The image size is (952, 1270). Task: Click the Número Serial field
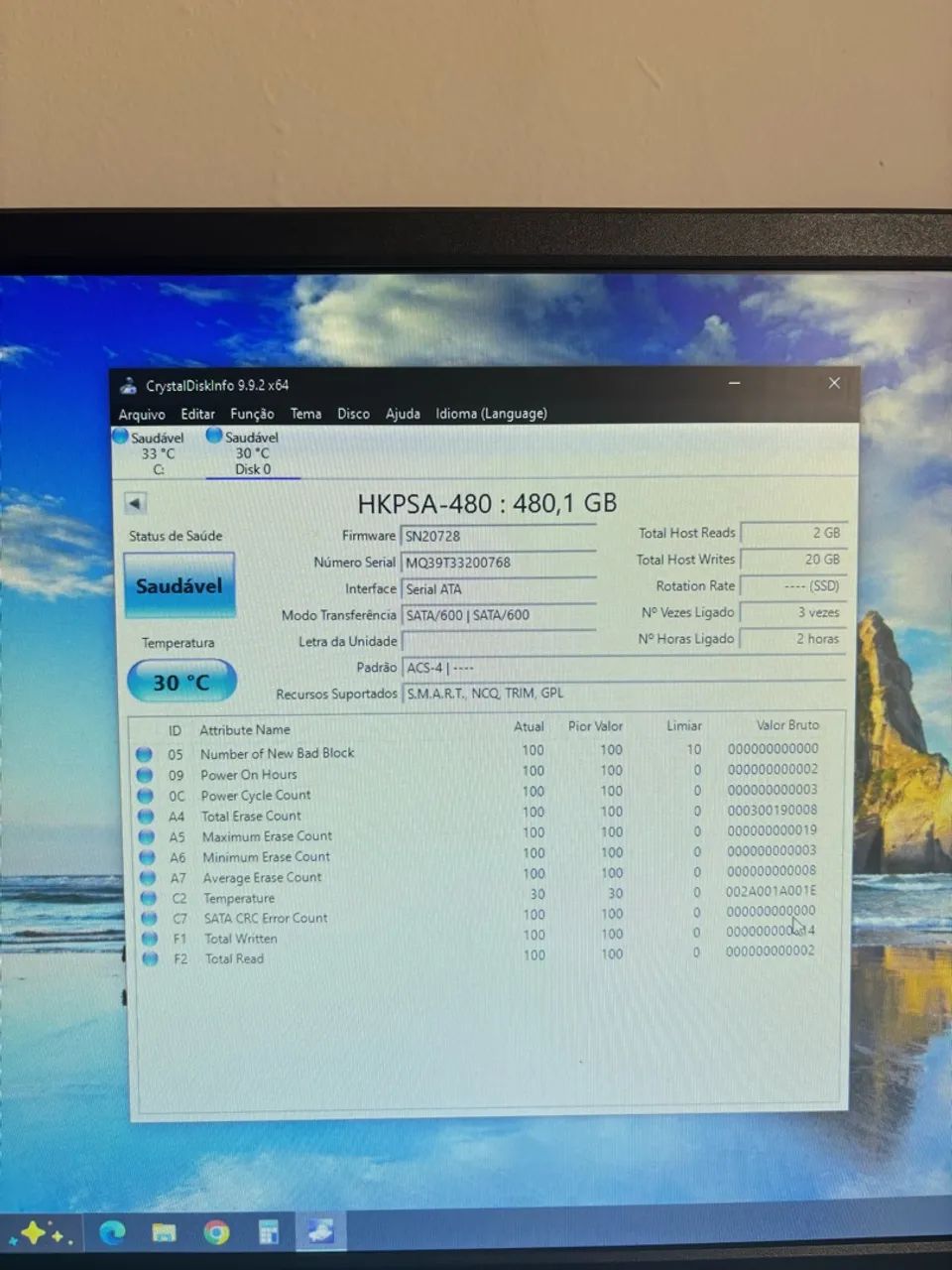tap(498, 563)
